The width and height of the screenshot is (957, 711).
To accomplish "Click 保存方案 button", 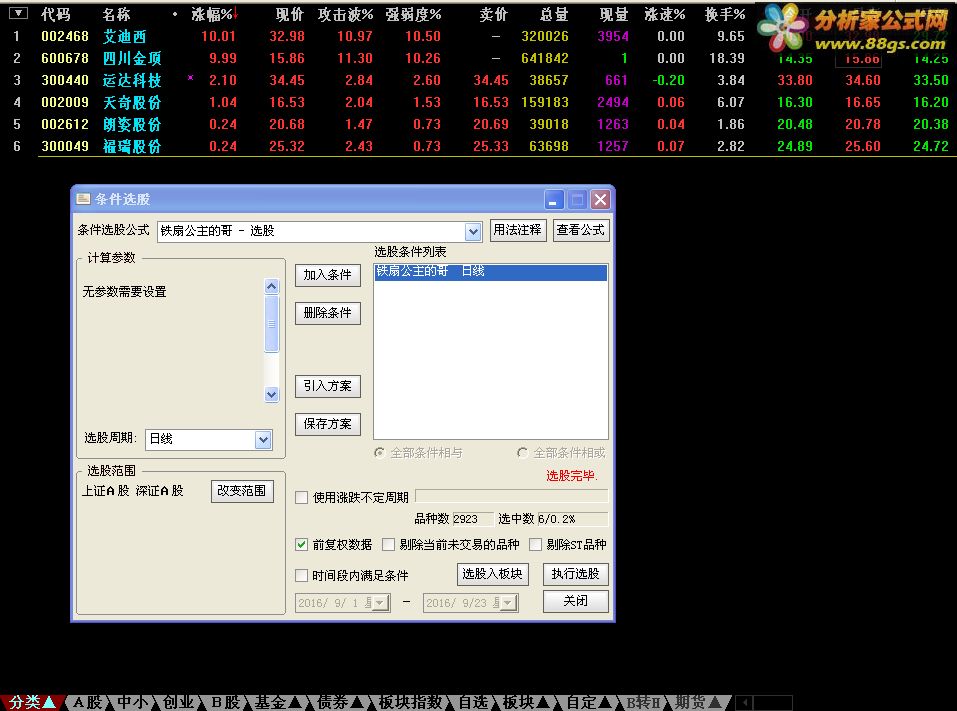I will (x=328, y=424).
